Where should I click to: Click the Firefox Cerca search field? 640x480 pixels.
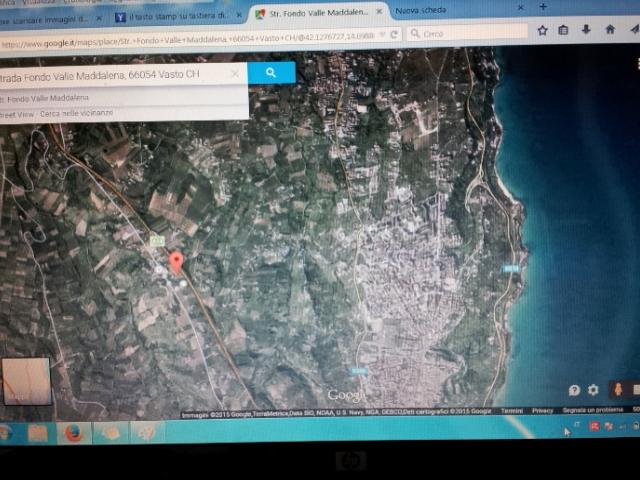click(x=470, y=33)
